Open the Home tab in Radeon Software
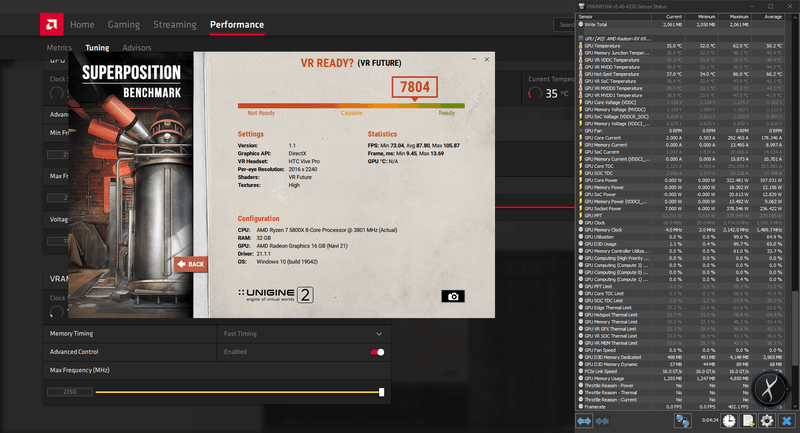This screenshot has height=433, width=800. pos(82,24)
